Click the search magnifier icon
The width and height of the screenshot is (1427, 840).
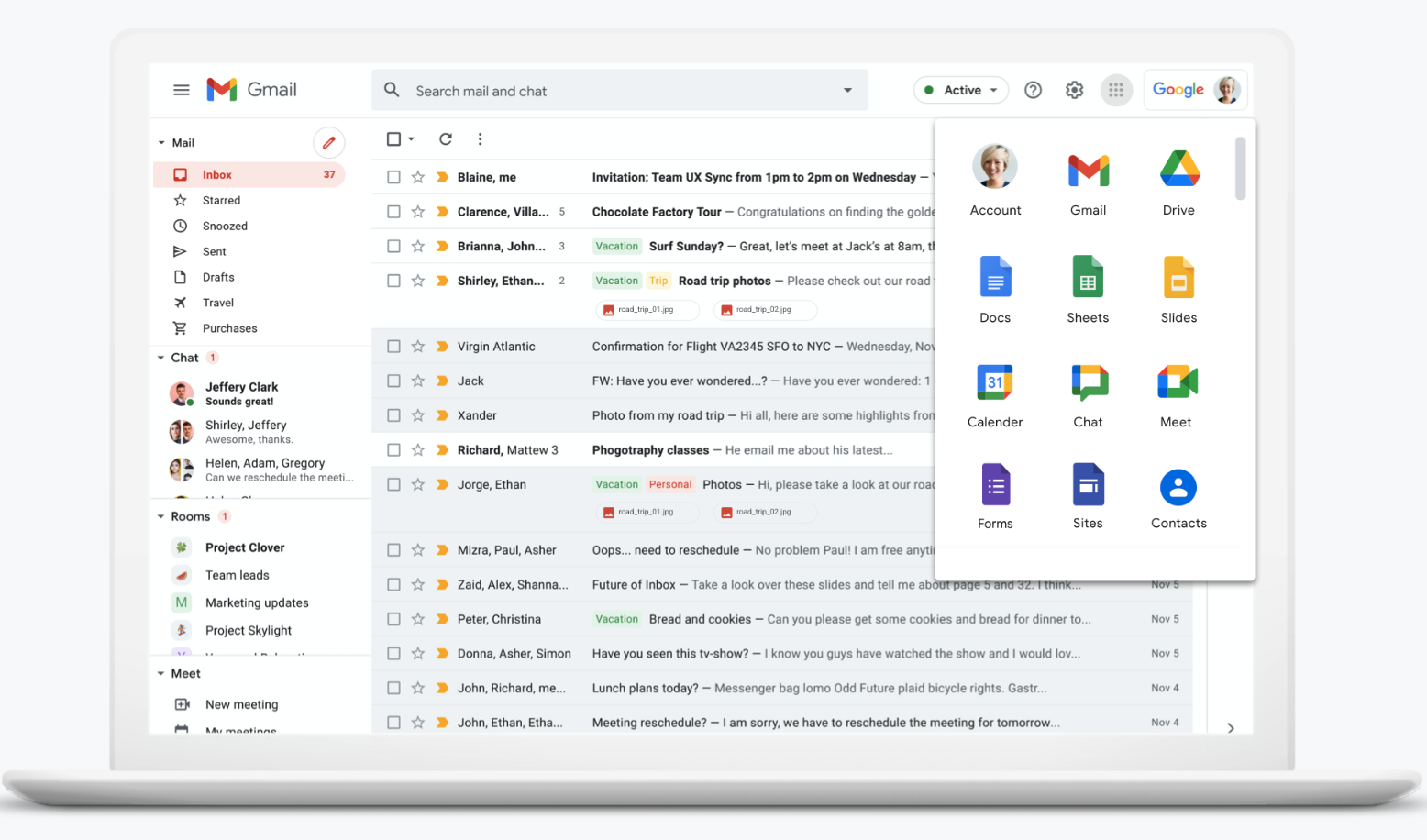tap(392, 90)
